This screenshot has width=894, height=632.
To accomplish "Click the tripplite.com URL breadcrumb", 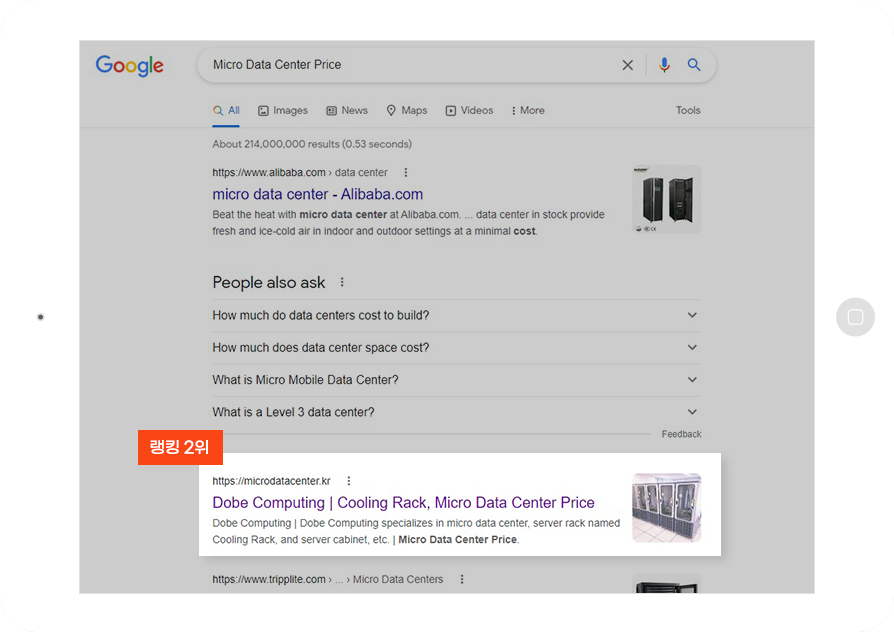I will pyautogui.click(x=328, y=580).
